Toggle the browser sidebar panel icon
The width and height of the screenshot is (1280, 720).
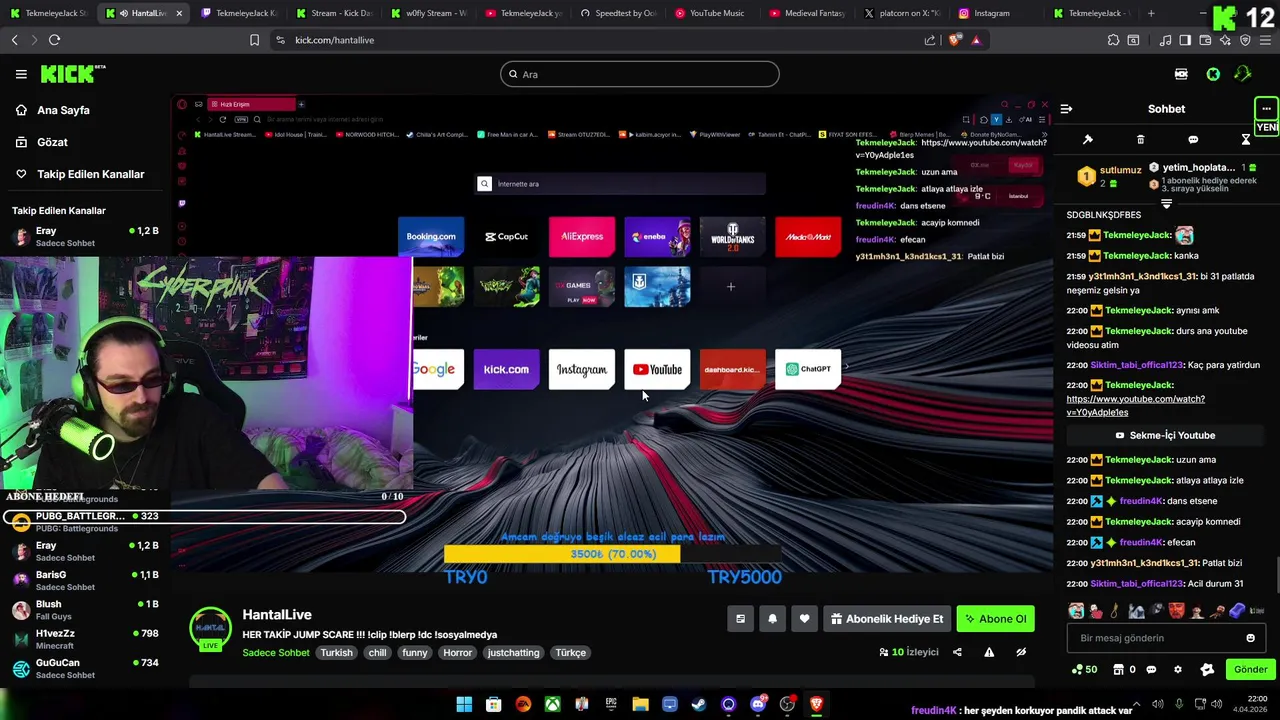(1185, 40)
